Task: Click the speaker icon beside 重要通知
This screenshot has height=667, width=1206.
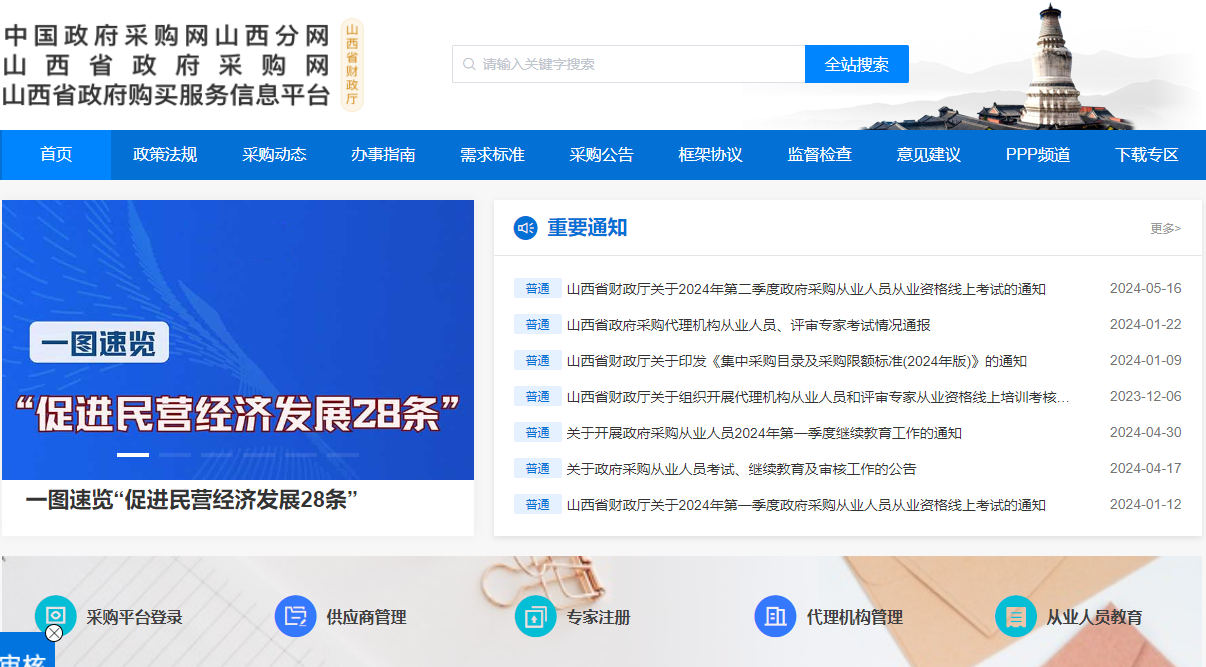Action: click(x=524, y=227)
